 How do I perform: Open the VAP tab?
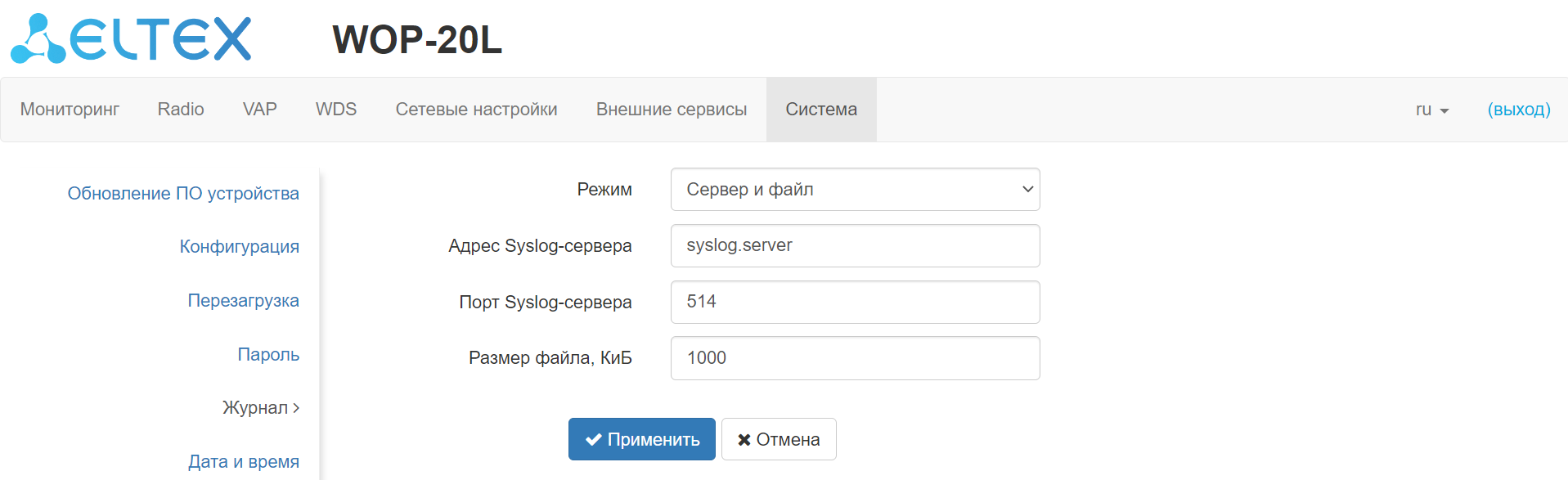click(x=260, y=110)
